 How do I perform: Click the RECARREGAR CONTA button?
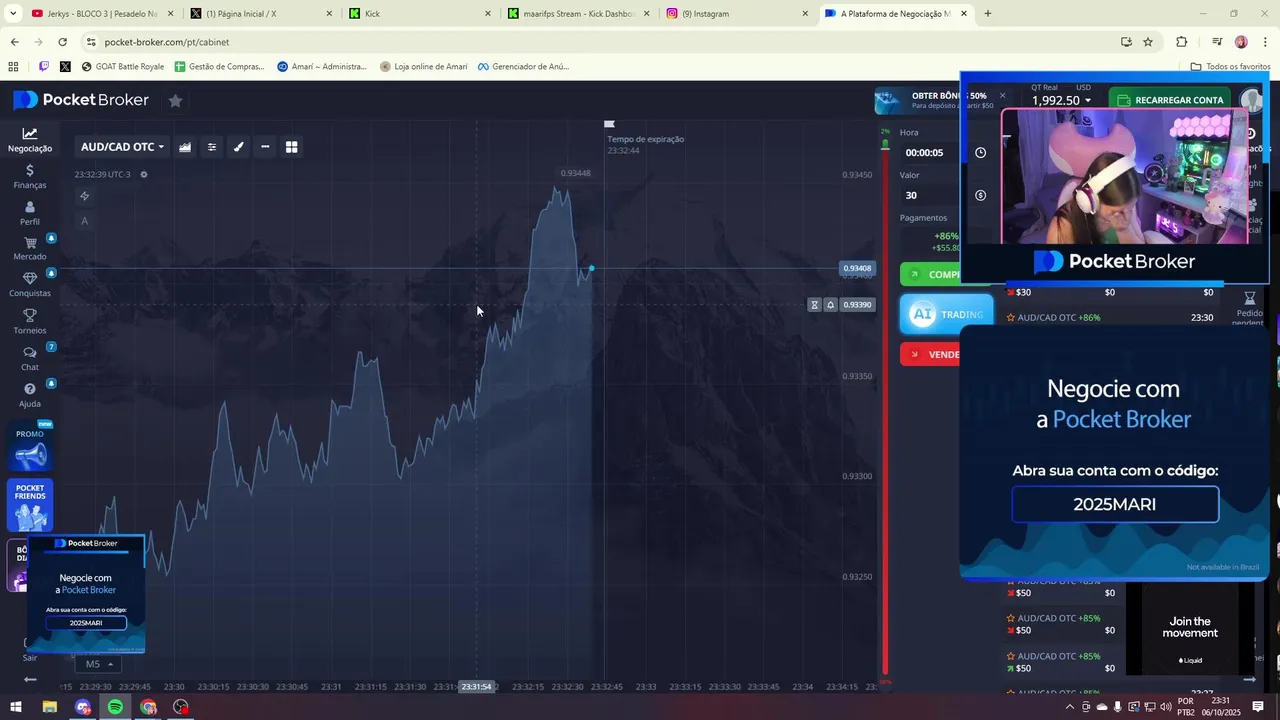click(x=1169, y=100)
